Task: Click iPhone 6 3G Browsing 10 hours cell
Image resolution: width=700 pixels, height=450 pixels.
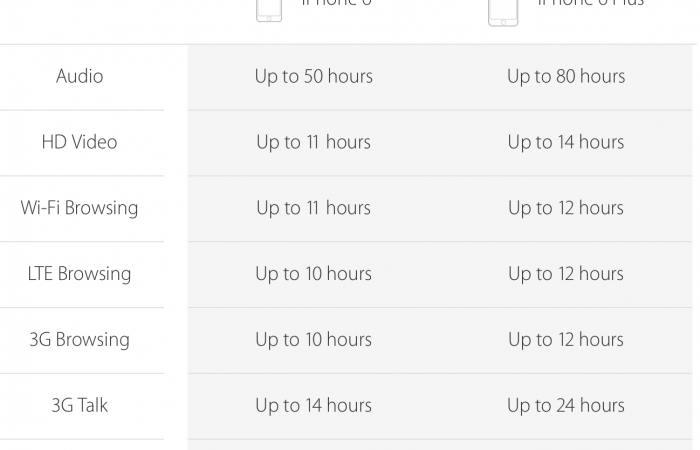Action: 314,340
